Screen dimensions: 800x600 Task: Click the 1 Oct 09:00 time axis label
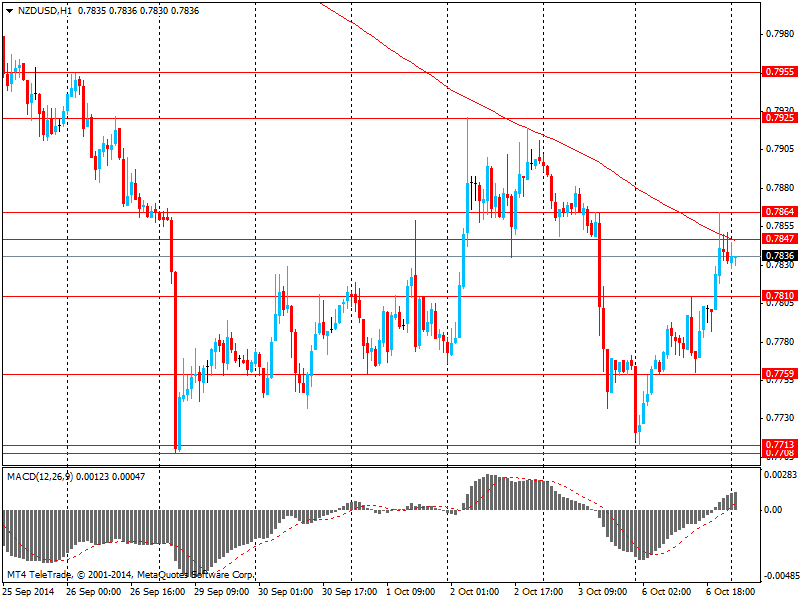(x=411, y=592)
